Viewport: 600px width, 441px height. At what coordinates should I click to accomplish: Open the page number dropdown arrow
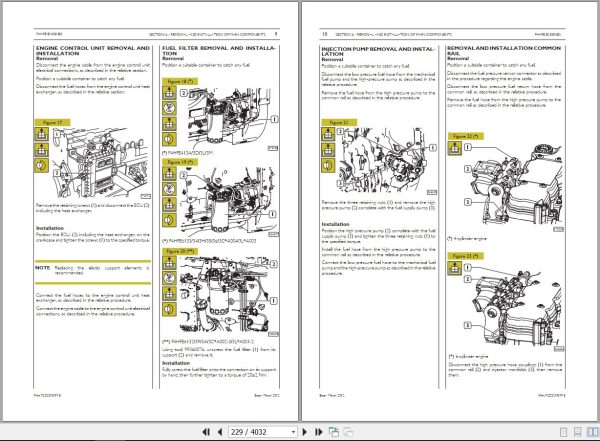click(x=293, y=432)
